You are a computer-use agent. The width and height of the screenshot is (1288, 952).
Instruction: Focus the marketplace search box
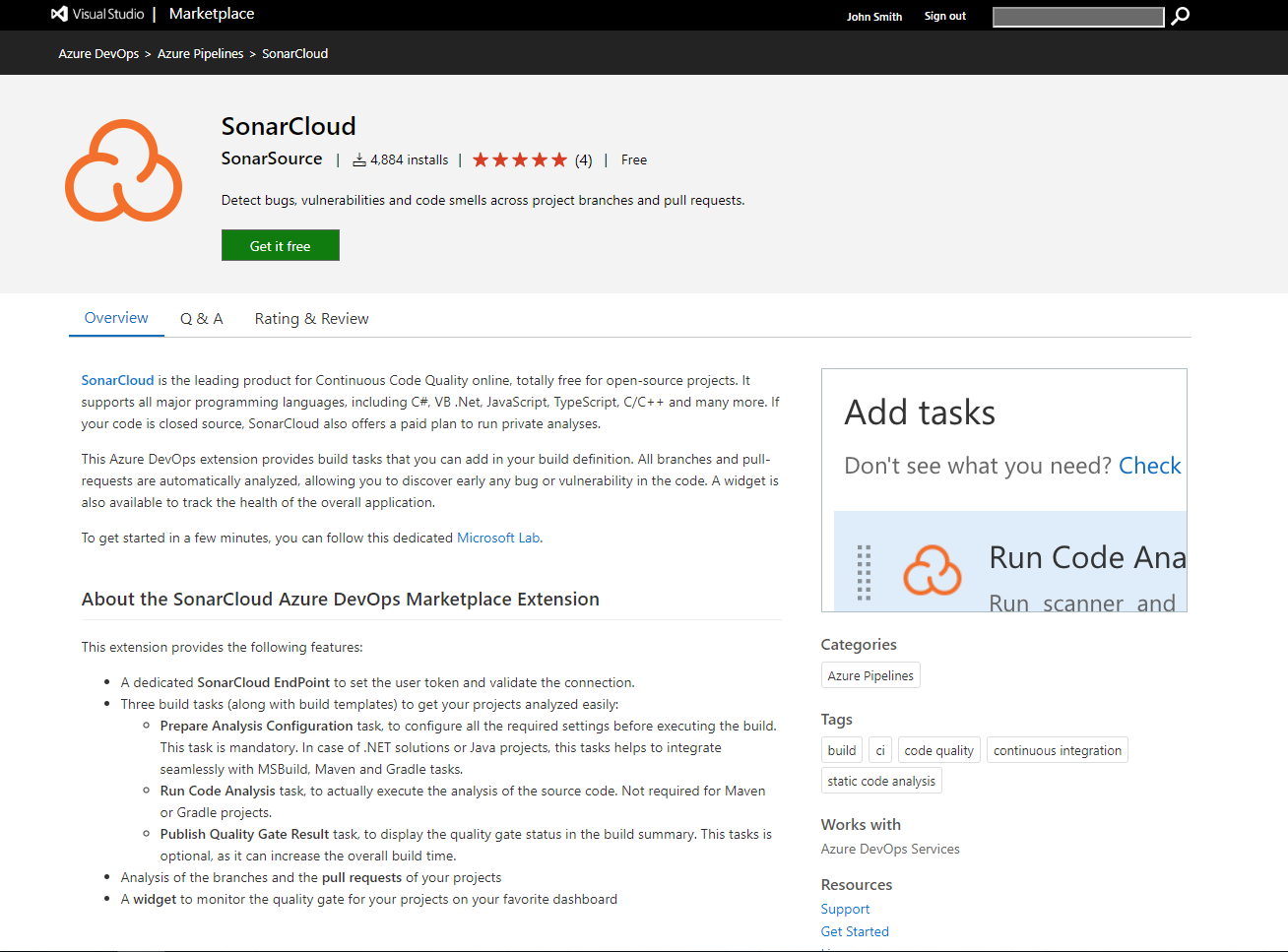(x=1078, y=17)
